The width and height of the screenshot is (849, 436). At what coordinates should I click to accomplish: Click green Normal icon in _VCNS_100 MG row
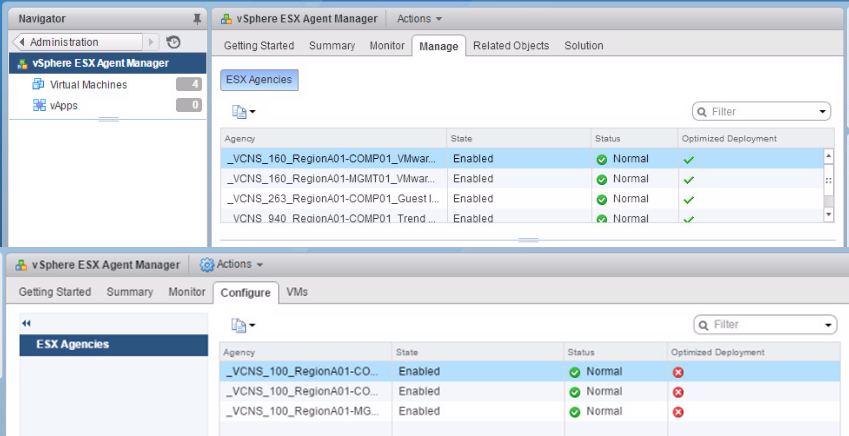[x=575, y=412]
